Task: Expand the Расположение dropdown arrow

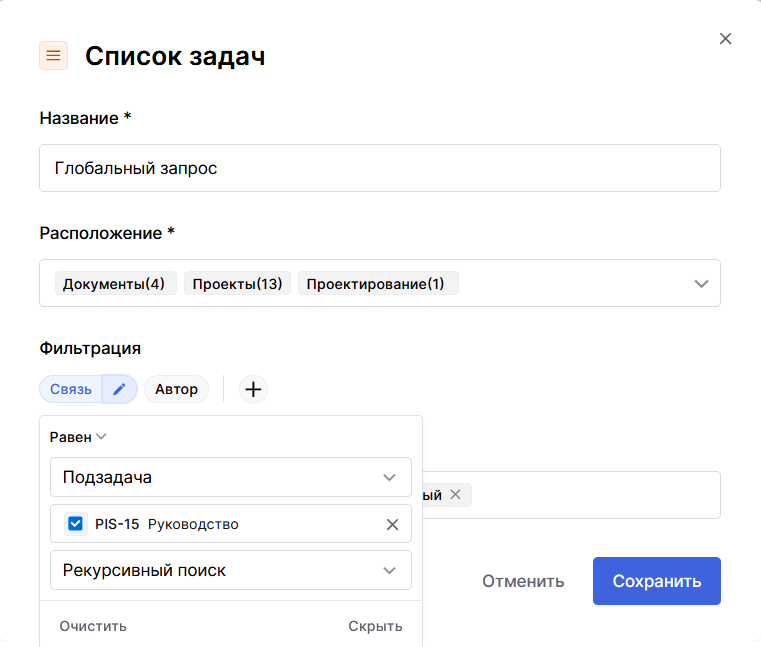Action: tap(701, 284)
